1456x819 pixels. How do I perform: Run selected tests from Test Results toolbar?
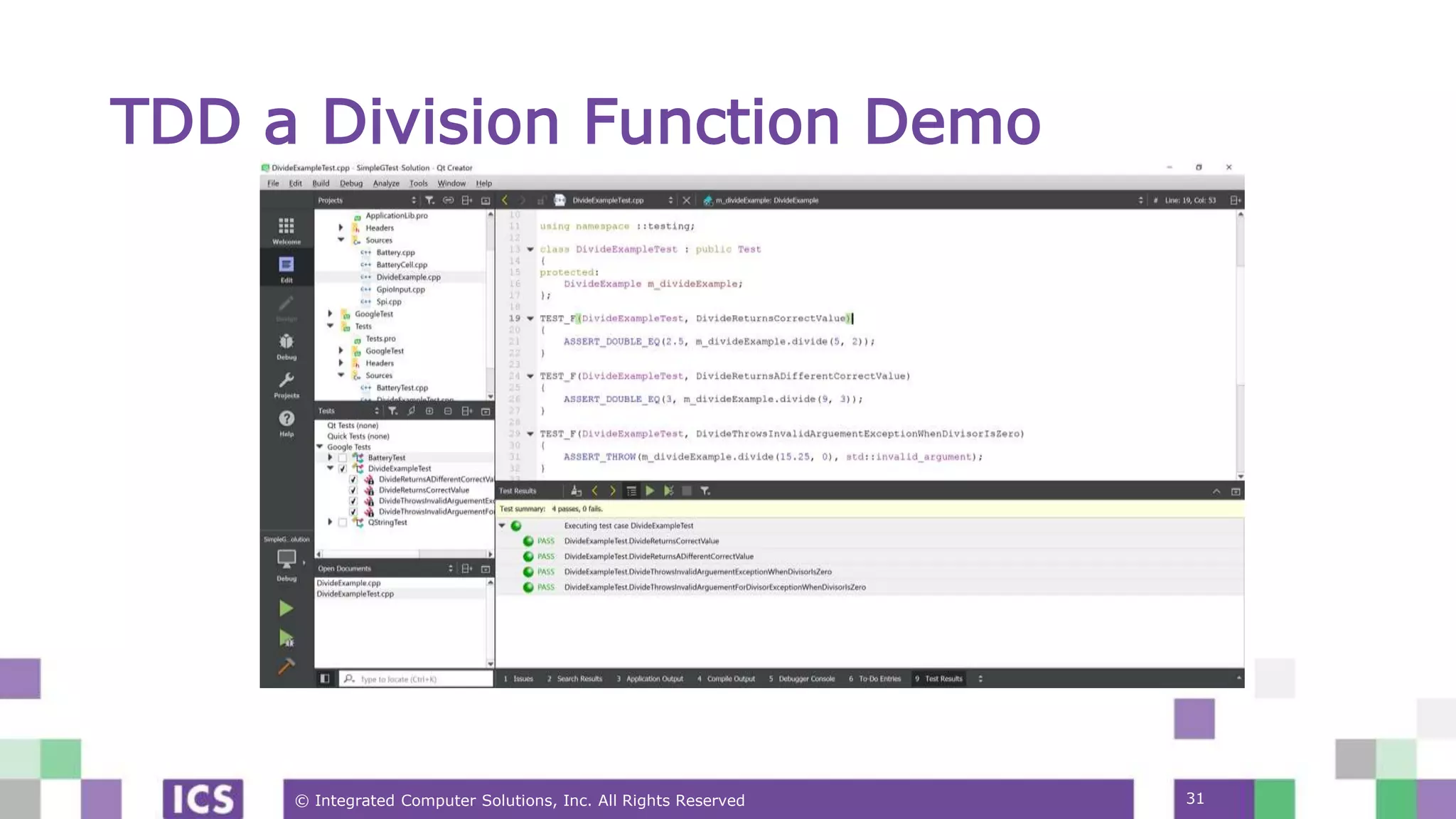(668, 491)
